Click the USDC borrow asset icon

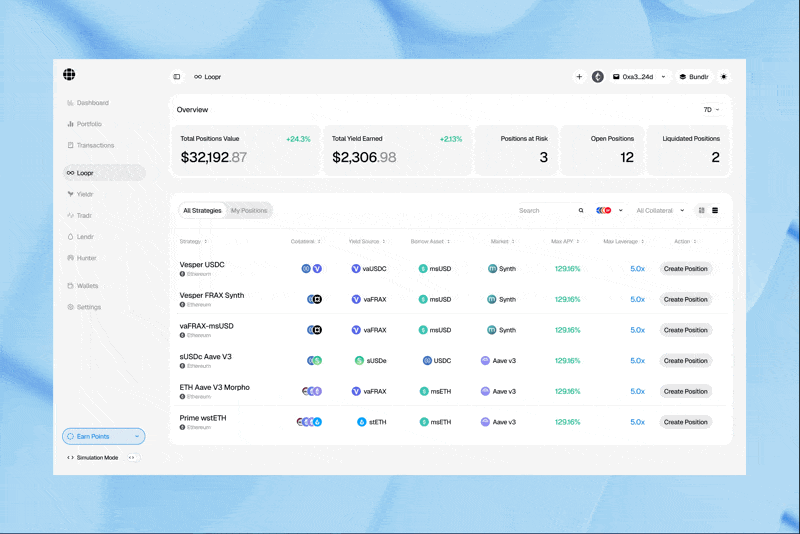tap(428, 361)
